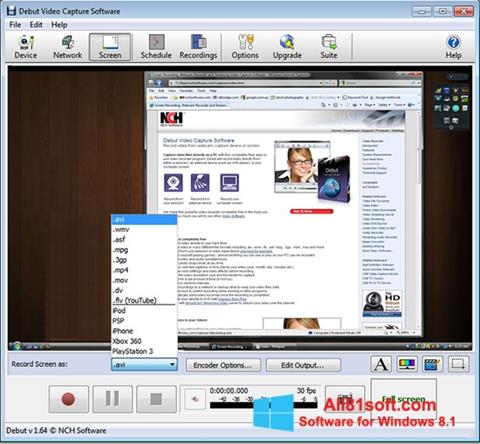This screenshot has width=480, height=444.
Task: Click the Upgrade toolbar icon
Action: point(287,47)
